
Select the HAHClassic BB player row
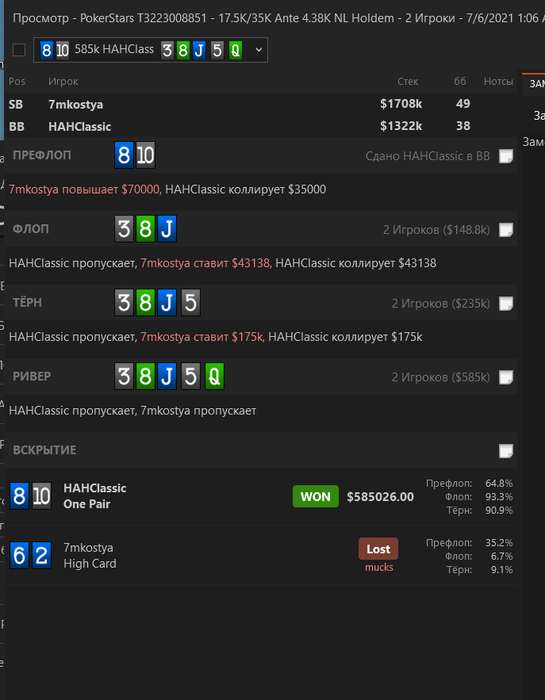point(261,126)
